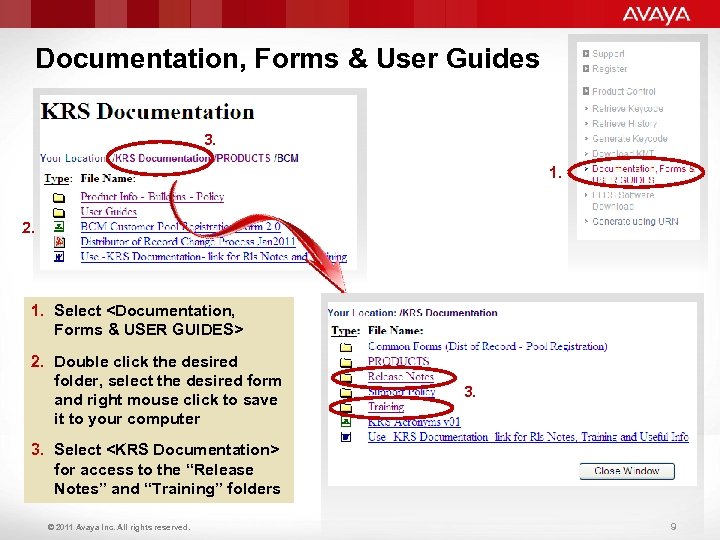Viewport: 720px width, 540px height.
Task: Click the Type: column header in the lower /KRS Documentation list
Action: pyautogui.click(x=346, y=331)
